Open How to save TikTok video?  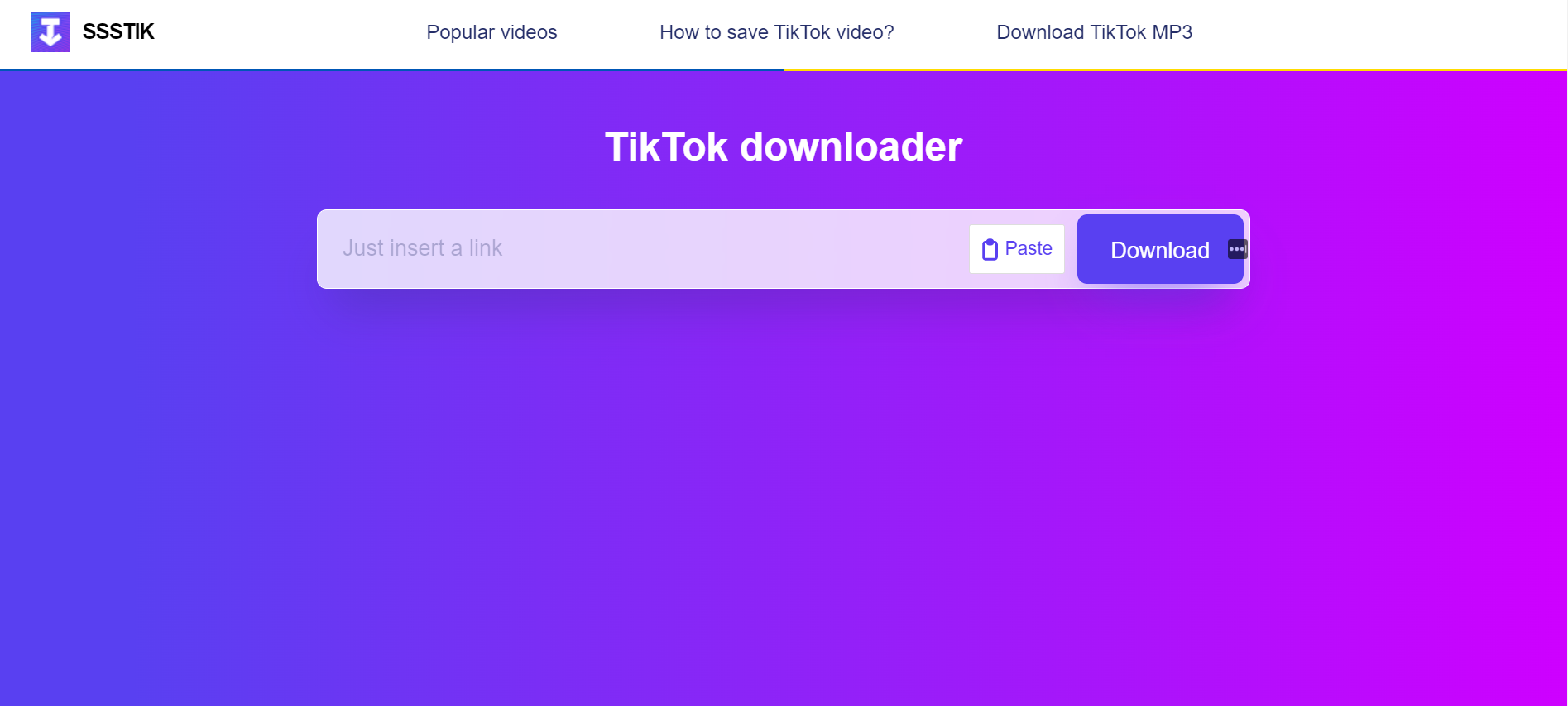click(x=777, y=32)
